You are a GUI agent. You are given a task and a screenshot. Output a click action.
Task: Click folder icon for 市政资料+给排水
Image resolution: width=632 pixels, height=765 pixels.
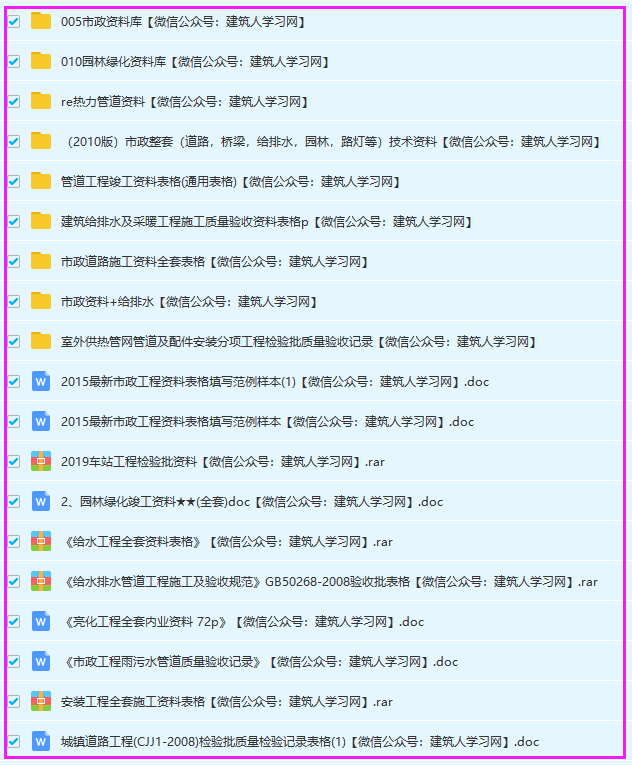point(41,302)
